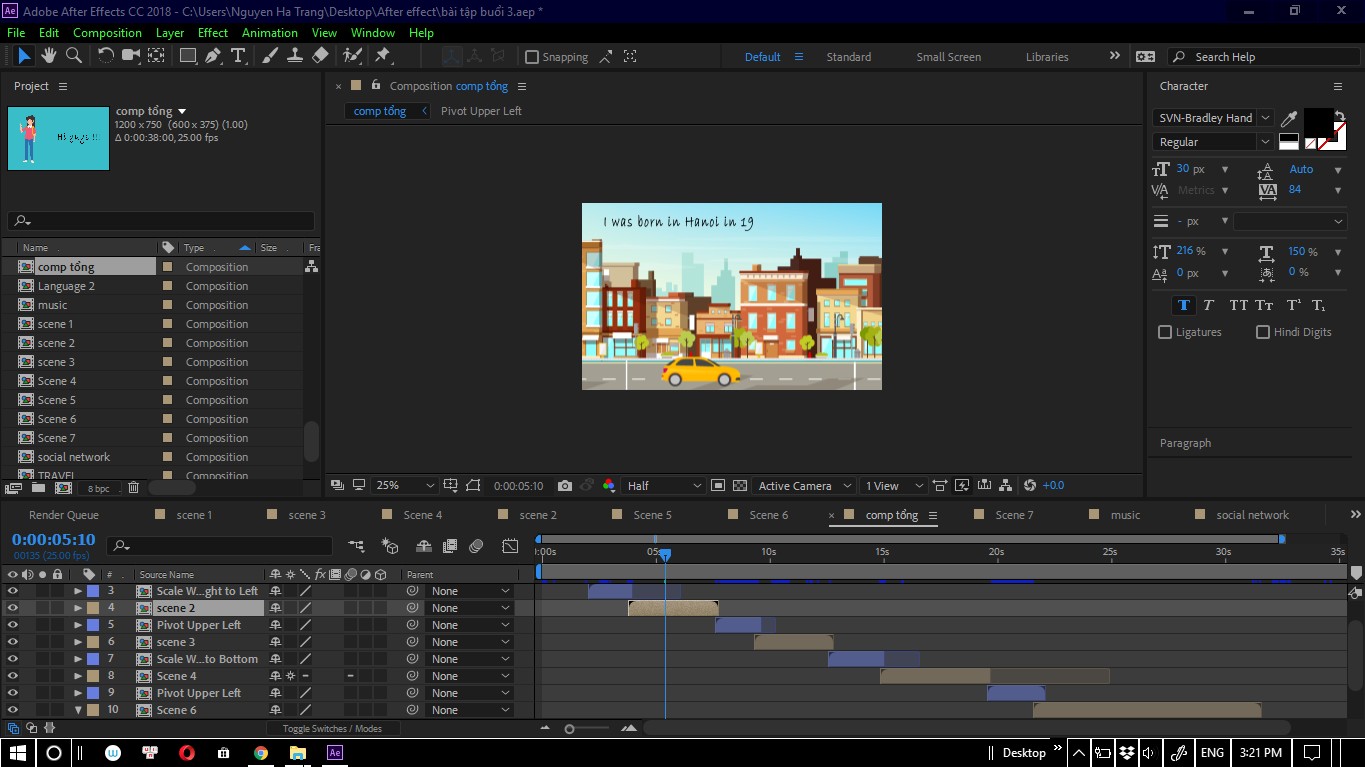
Task: Open the Half resolution dropdown
Action: (664, 486)
